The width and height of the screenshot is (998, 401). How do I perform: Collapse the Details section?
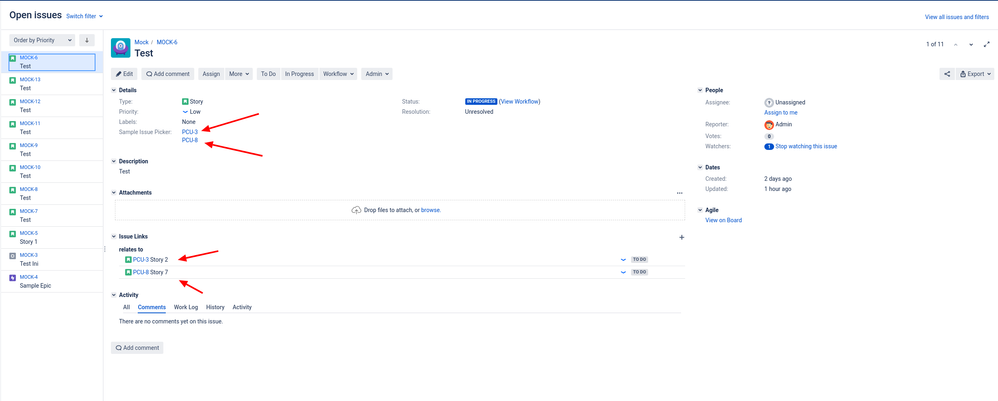(x=114, y=90)
